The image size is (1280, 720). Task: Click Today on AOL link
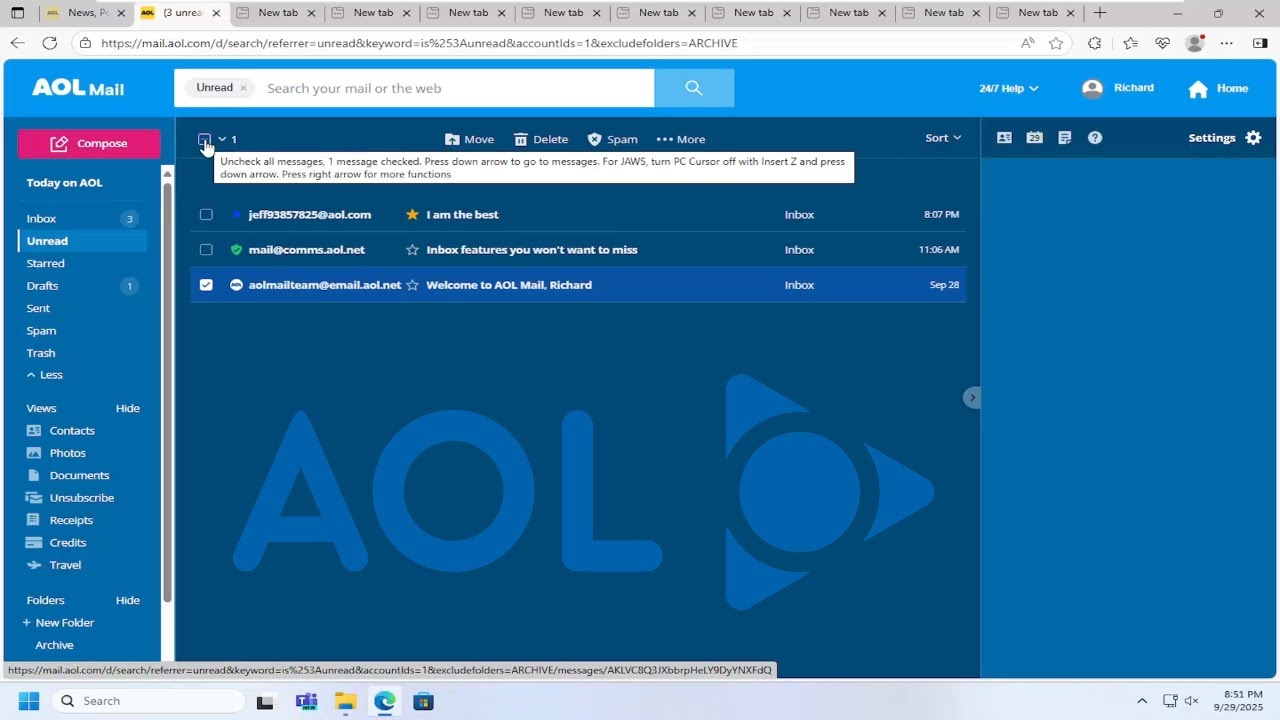pos(64,183)
